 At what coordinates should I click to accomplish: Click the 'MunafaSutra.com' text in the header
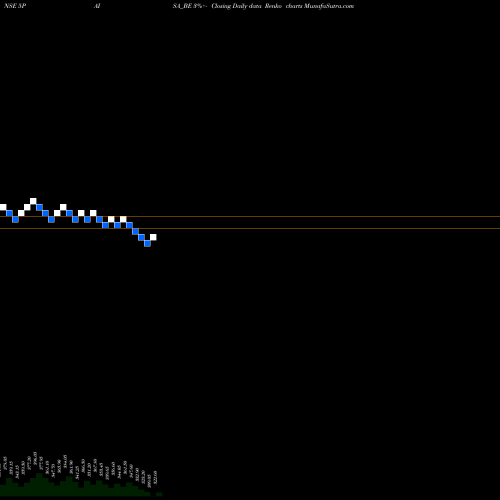tap(329, 6)
